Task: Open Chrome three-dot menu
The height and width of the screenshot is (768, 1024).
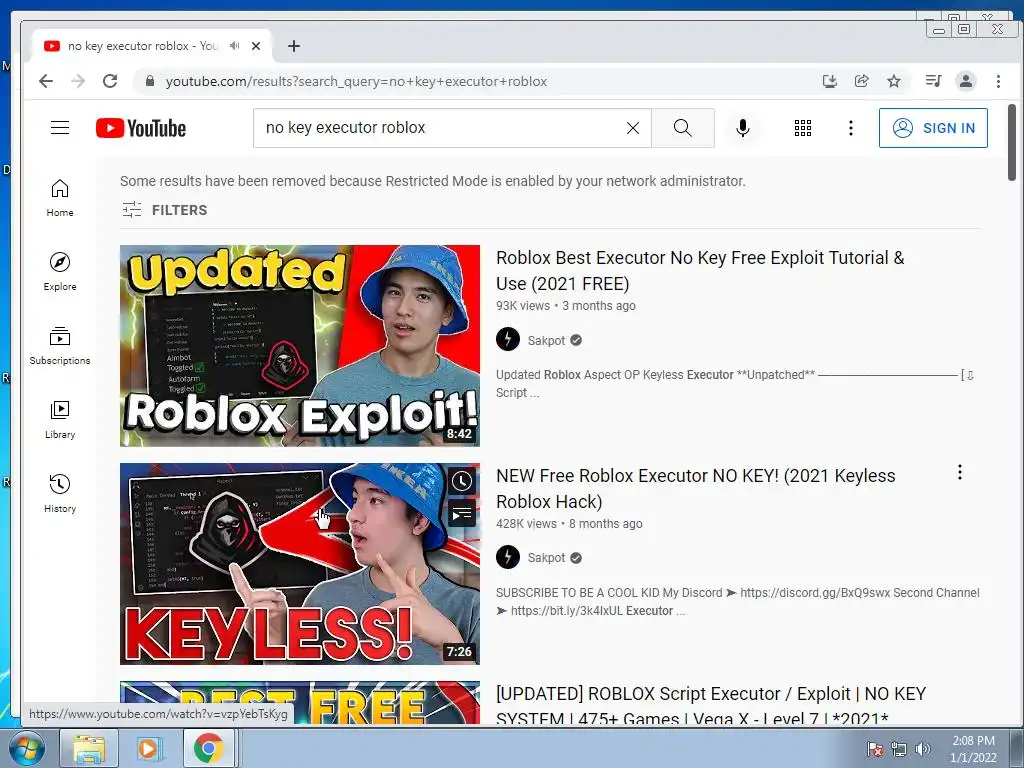Action: [998, 81]
